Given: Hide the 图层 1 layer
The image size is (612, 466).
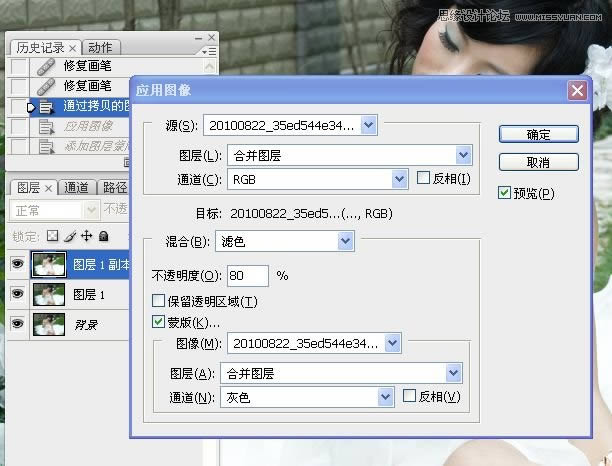Looking at the screenshot, I should point(18,294).
